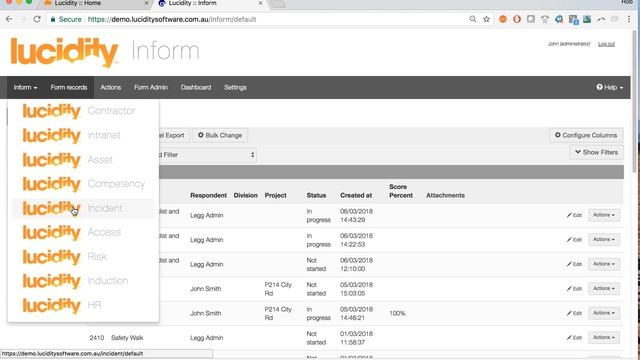The image size is (640, 360).
Task: Open Actions dropdown for Safety Walk record
Action: pos(604,338)
